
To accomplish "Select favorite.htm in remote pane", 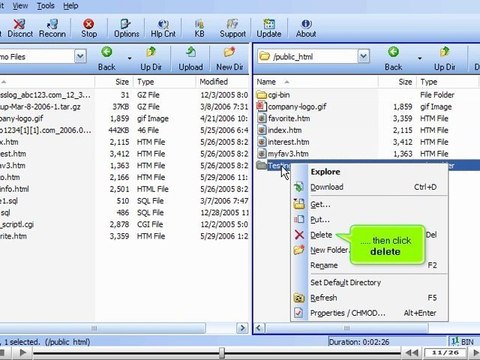I will click(x=289, y=119).
